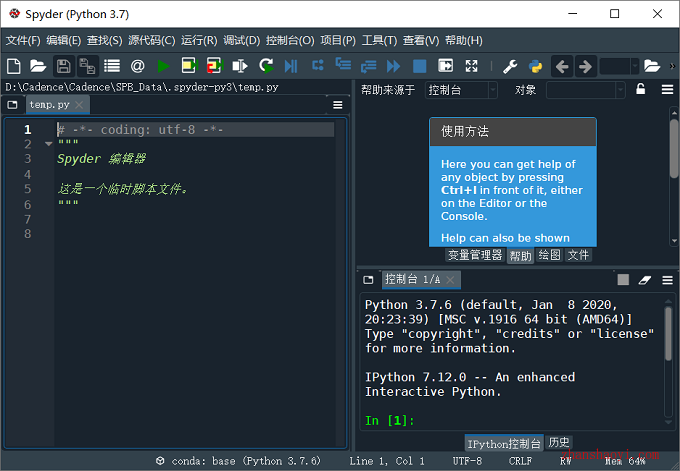Continue execution double-arrow icon

(x=393, y=66)
